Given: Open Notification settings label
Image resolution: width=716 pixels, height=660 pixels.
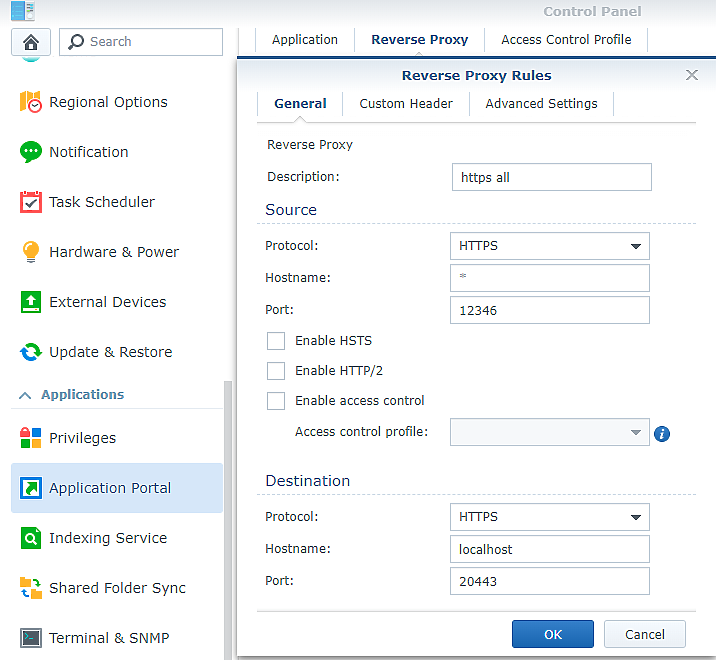Looking at the screenshot, I should 89,152.
